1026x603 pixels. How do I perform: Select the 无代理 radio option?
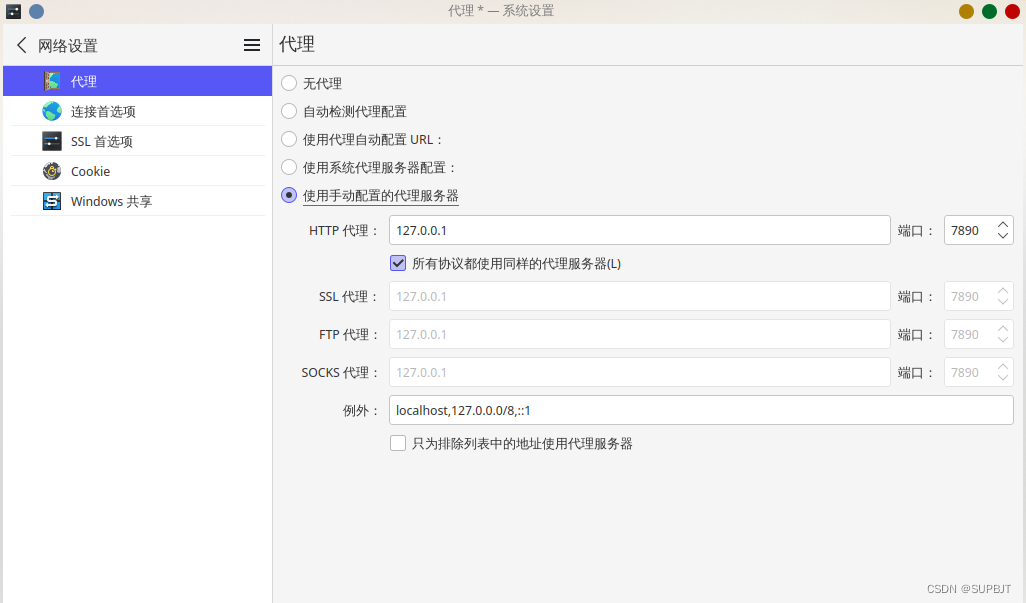point(289,83)
